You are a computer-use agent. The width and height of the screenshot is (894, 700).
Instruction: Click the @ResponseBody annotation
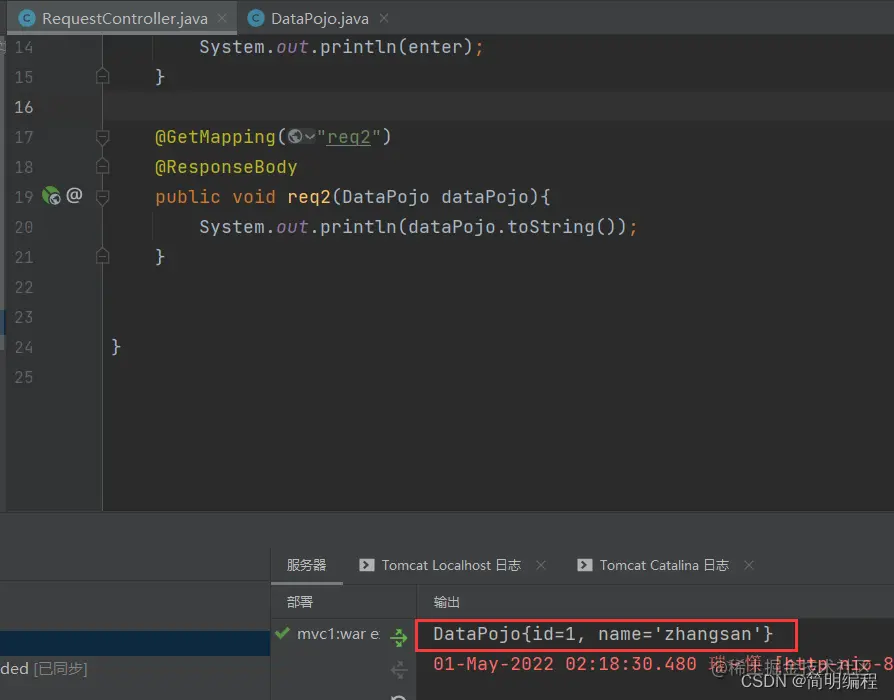pyautogui.click(x=226, y=167)
